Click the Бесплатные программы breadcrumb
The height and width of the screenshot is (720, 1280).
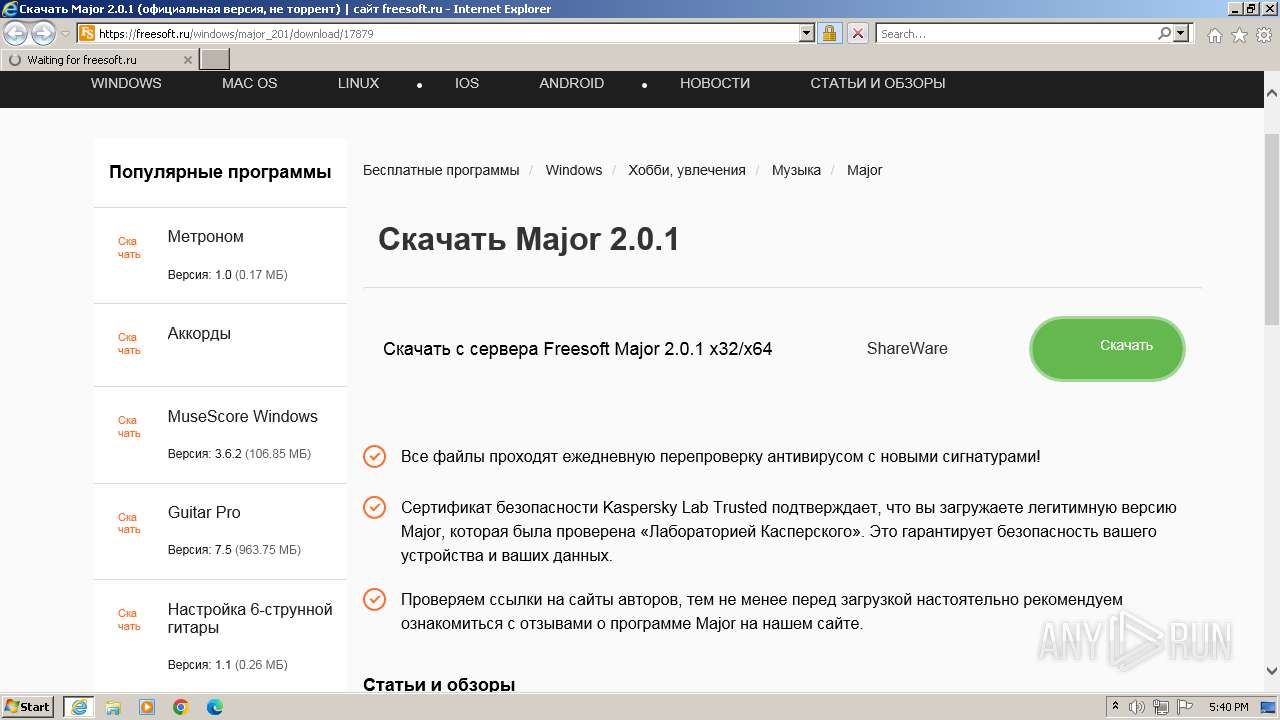click(441, 170)
